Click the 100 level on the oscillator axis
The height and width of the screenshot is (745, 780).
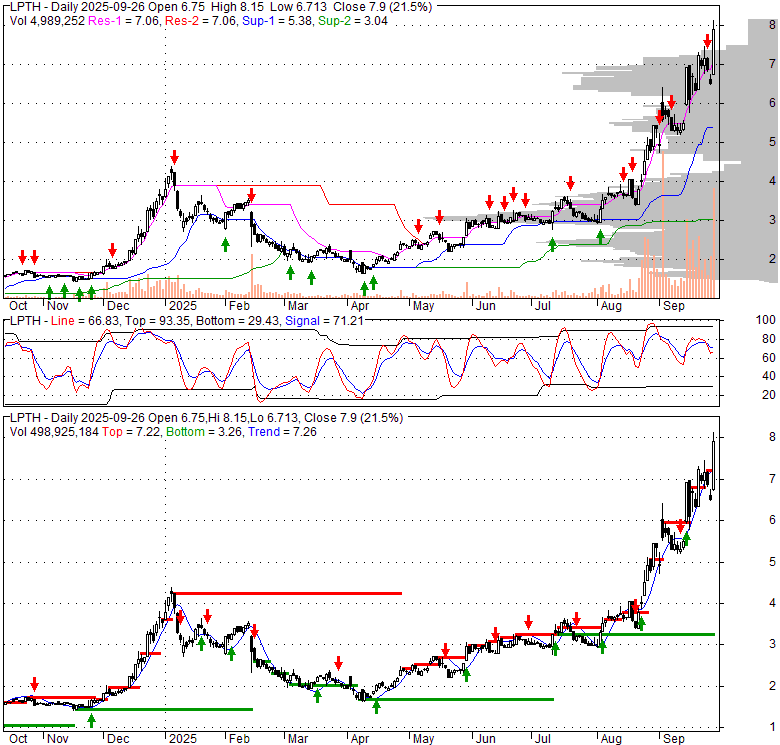click(x=766, y=320)
